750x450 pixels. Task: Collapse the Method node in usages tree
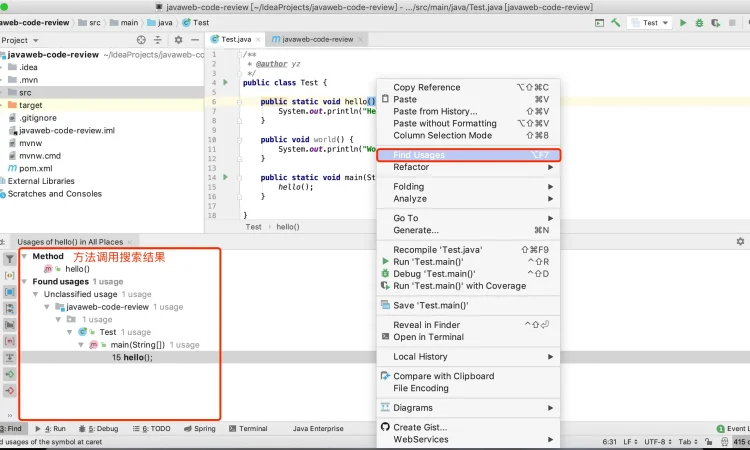coord(24,256)
